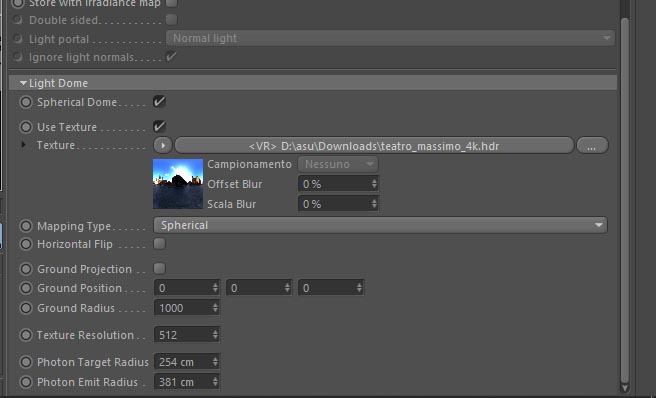Click the vertical scrollbar thumb of the panel

pos(625,200)
